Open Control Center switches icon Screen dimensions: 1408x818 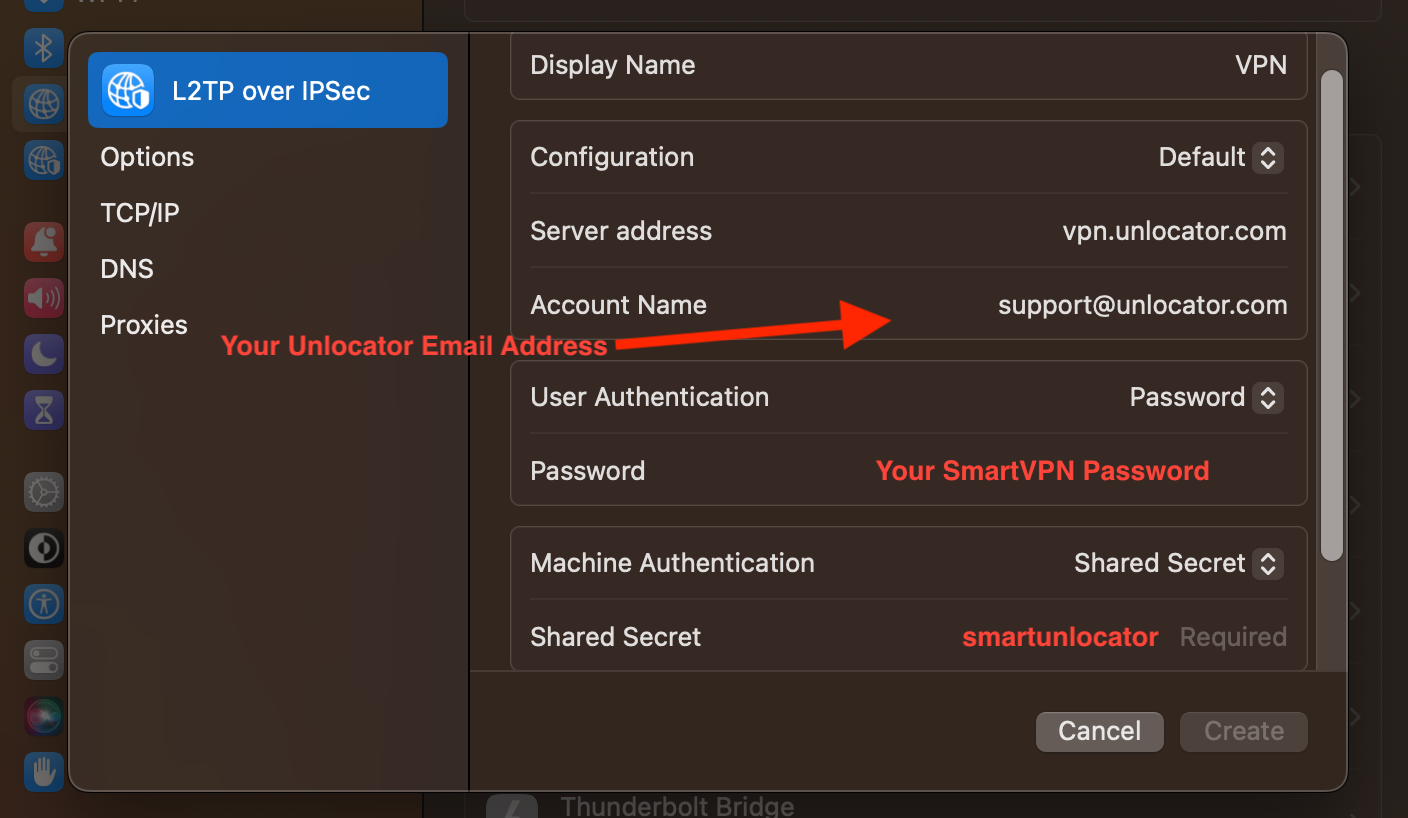pos(43,660)
